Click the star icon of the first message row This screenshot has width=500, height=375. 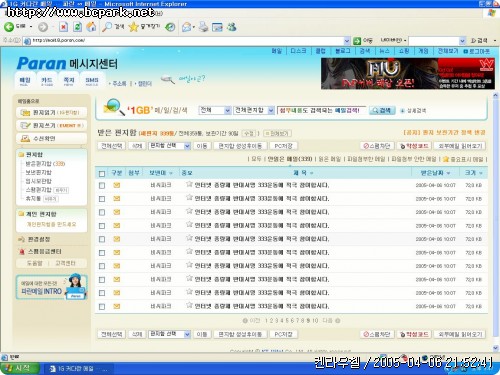189,184
